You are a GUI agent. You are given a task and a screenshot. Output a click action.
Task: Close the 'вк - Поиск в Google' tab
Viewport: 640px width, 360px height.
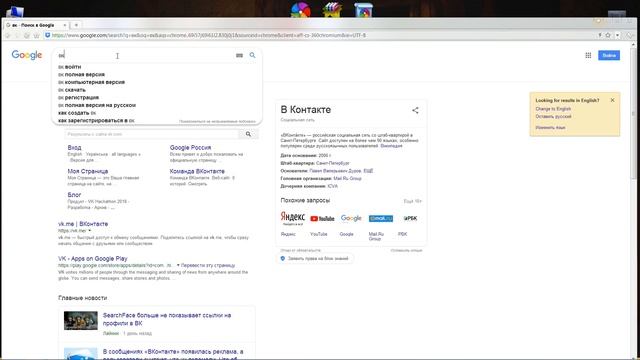tap(64, 25)
